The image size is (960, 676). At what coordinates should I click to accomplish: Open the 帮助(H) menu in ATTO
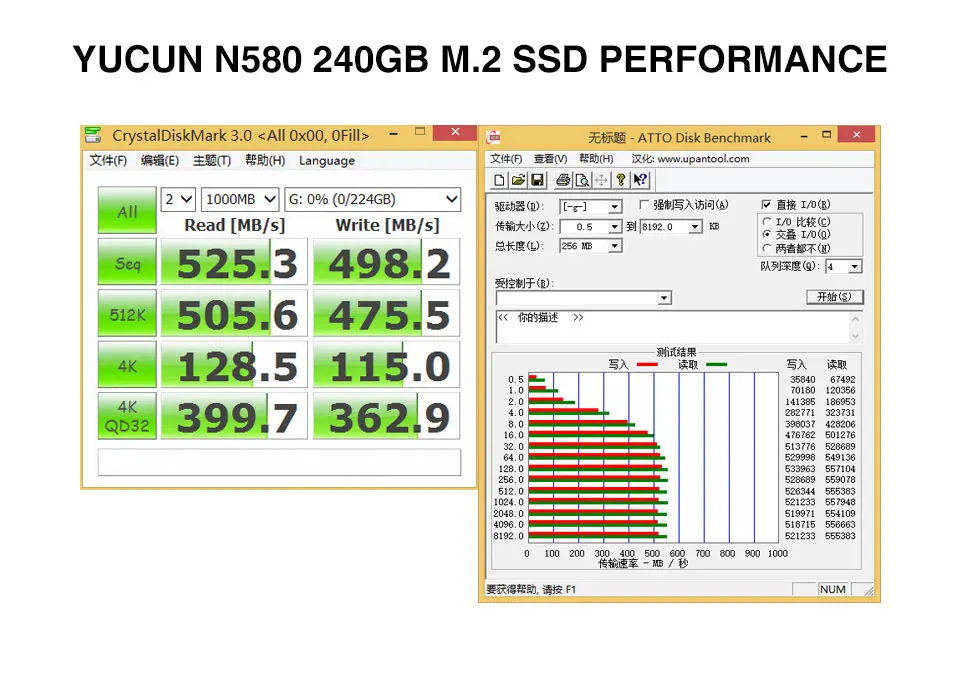(596, 159)
